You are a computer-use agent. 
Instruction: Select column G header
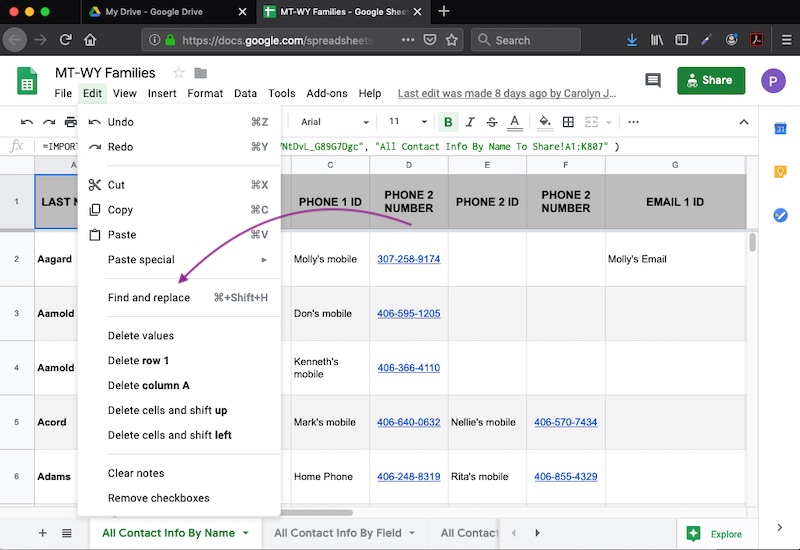click(x=675, y=165)
